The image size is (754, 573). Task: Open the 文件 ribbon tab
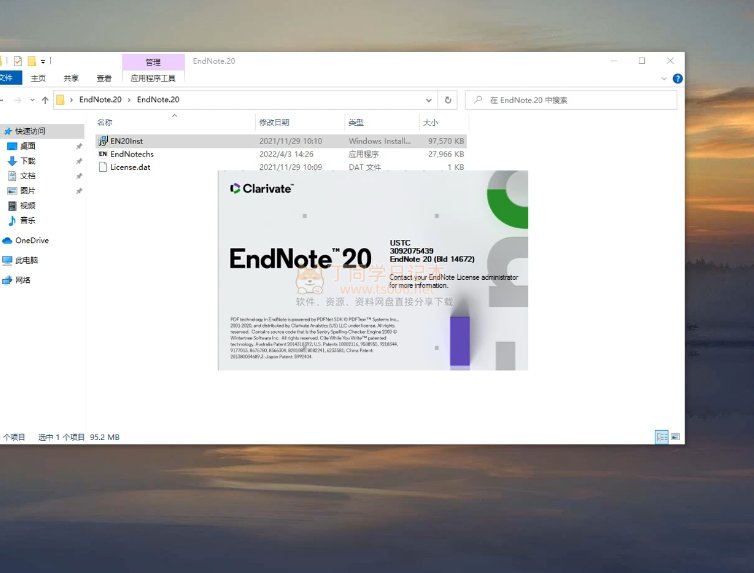(x=9, y=78)
